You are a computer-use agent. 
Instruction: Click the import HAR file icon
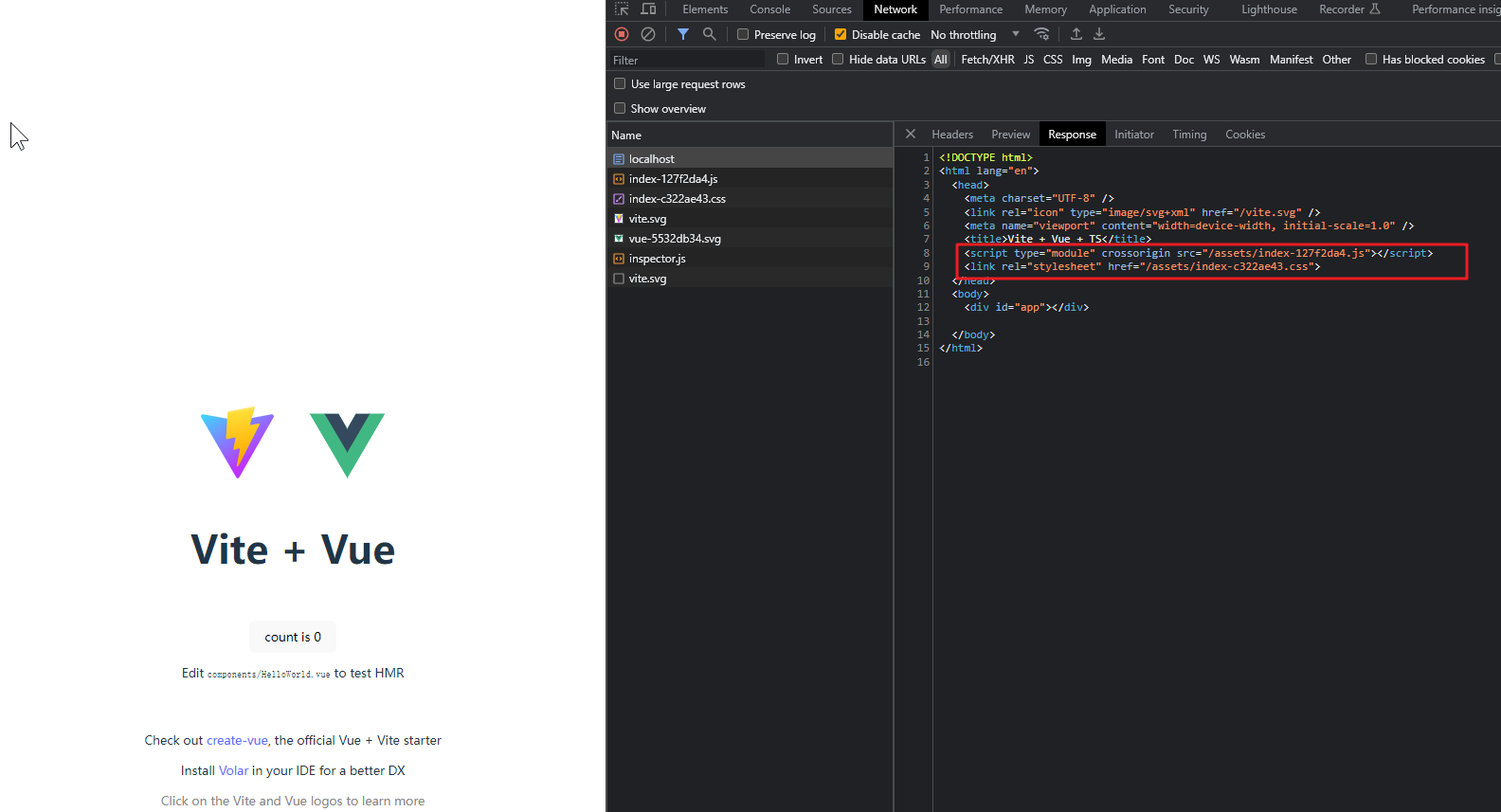[1076, 34]
